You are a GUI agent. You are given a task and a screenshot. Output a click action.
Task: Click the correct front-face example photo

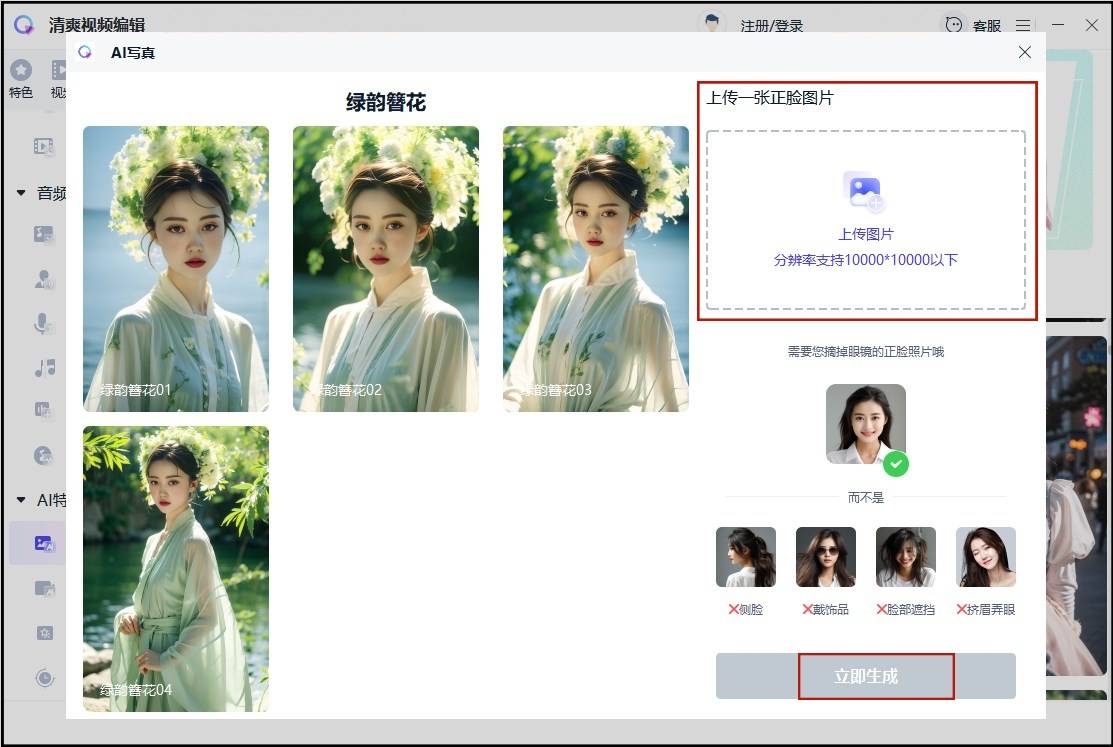(865, 424)
